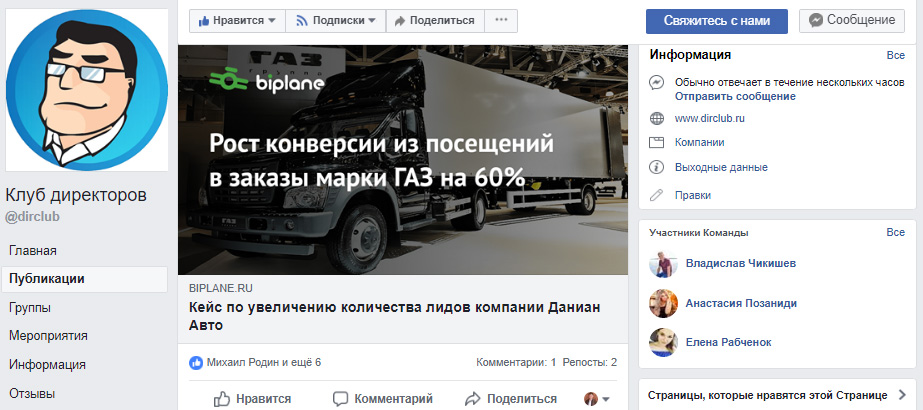The width and height of the screenshot is (923, 410).
Task: Click the Messenger icon in Information panel
Action: (x=656, y=82)
